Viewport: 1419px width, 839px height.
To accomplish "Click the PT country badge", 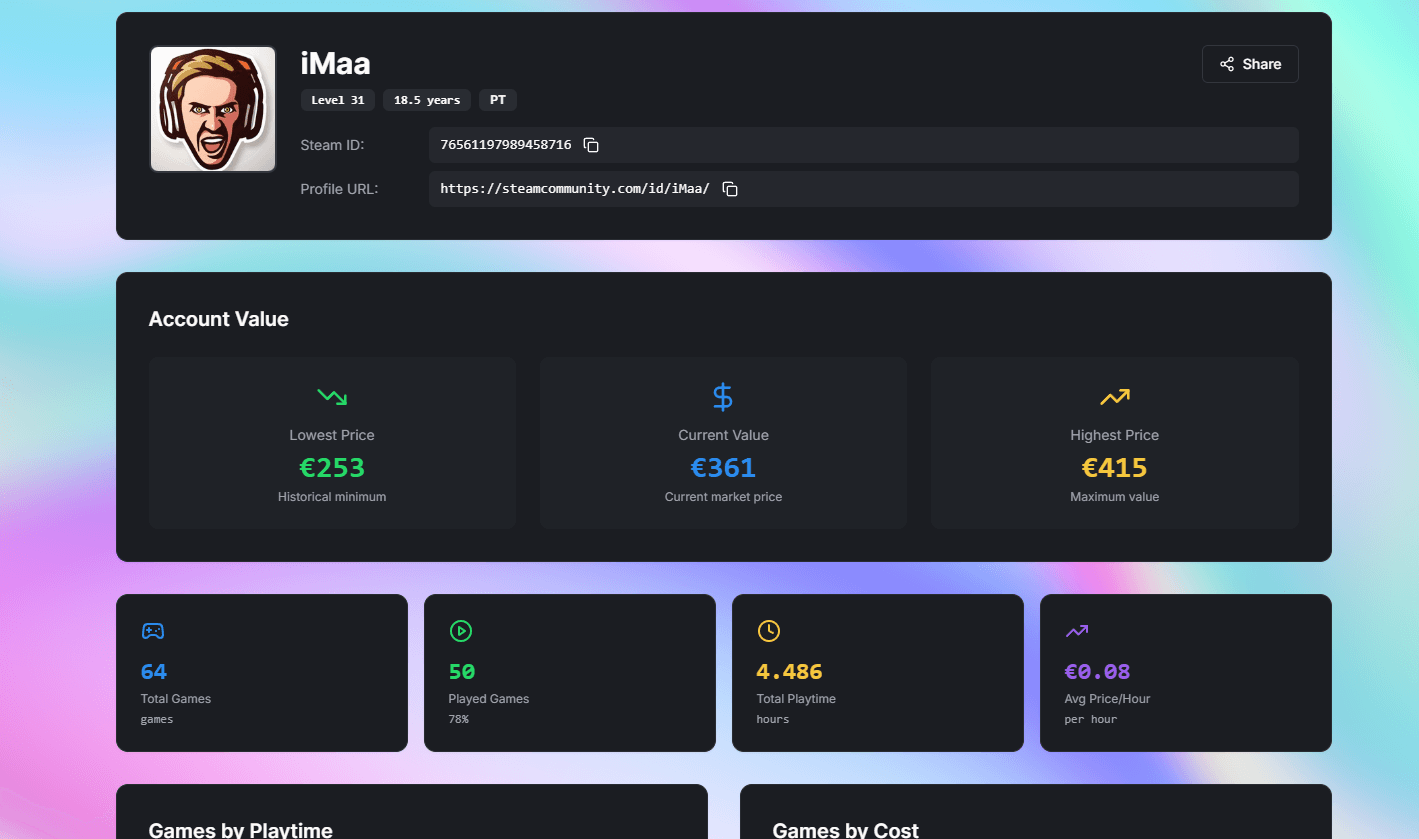I will point(497,100).
